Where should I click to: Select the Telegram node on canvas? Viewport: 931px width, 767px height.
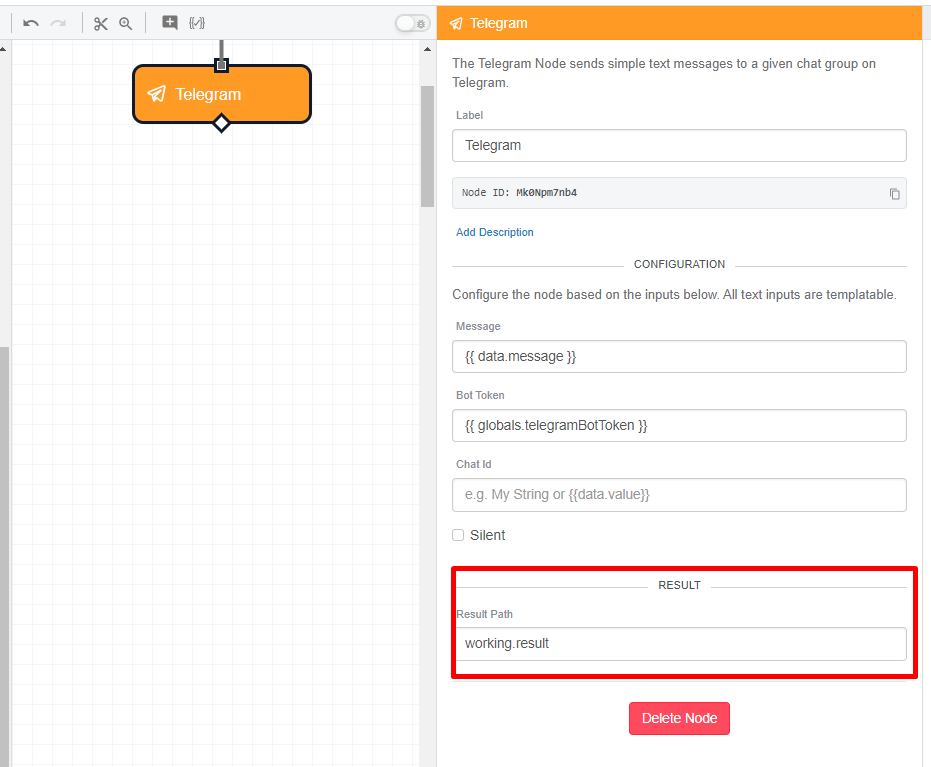[221, 94]
